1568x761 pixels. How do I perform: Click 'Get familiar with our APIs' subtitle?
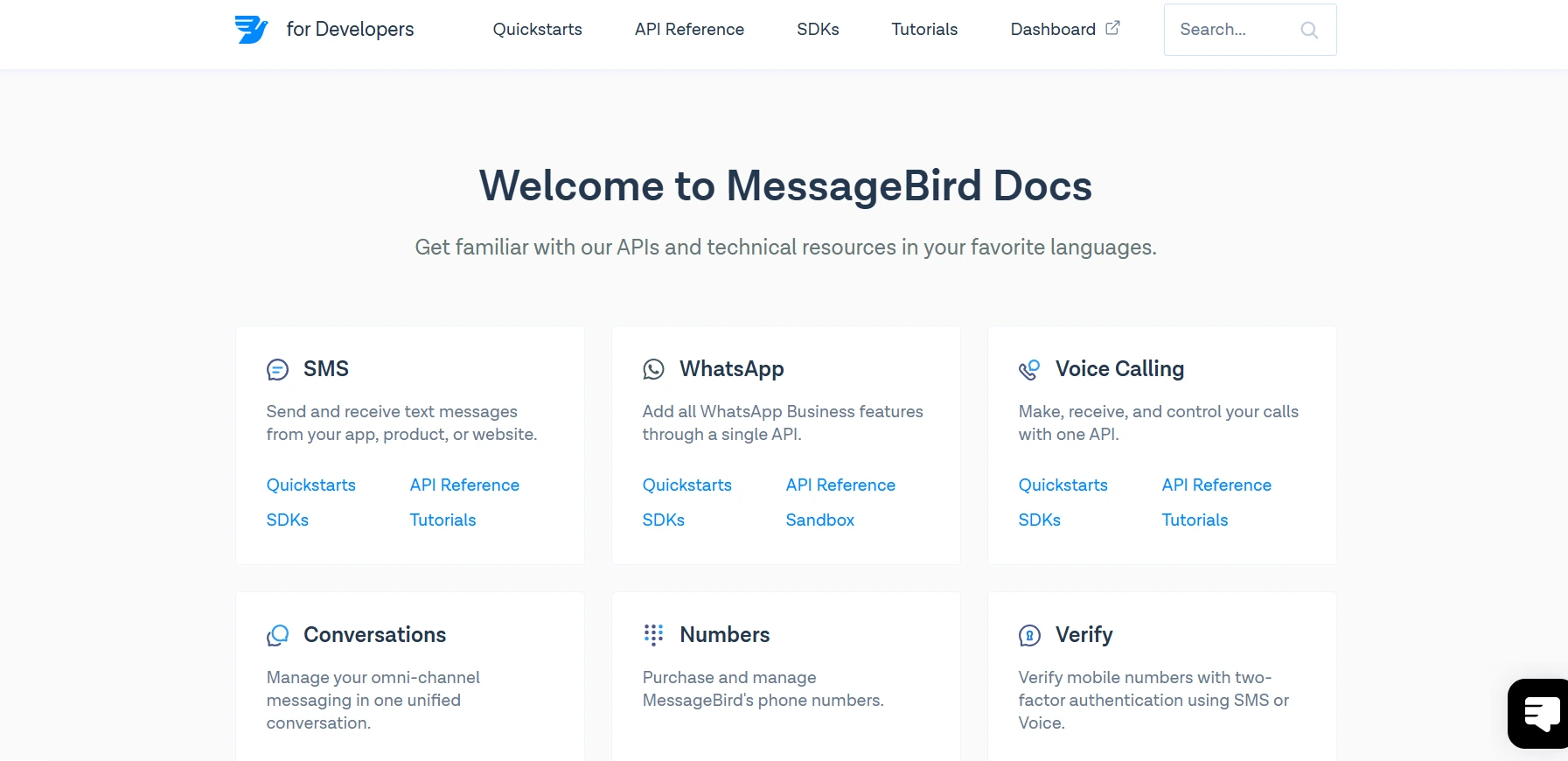[x=785, y=248]
